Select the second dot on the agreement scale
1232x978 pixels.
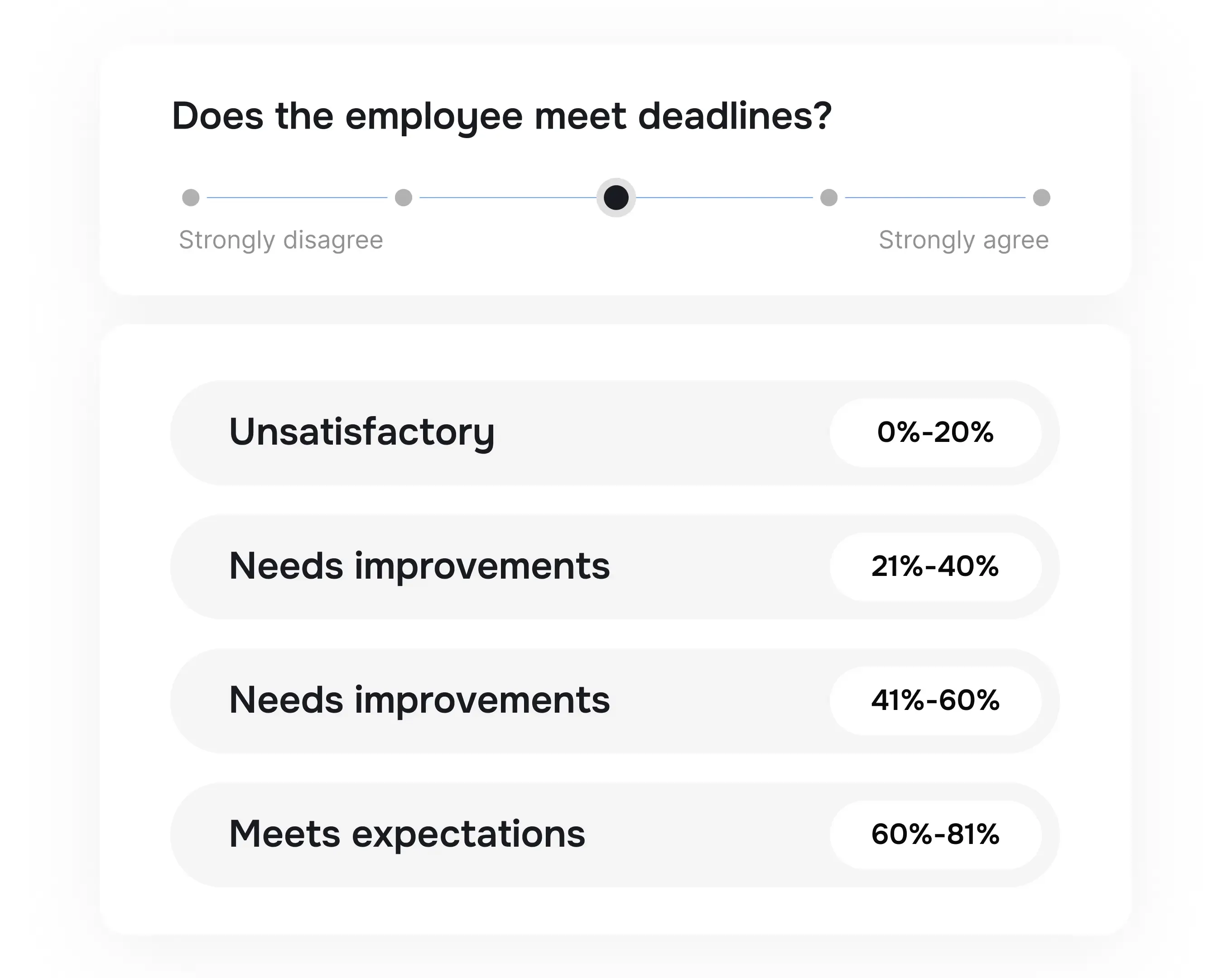pyautogui.click(x=404, y=198)
